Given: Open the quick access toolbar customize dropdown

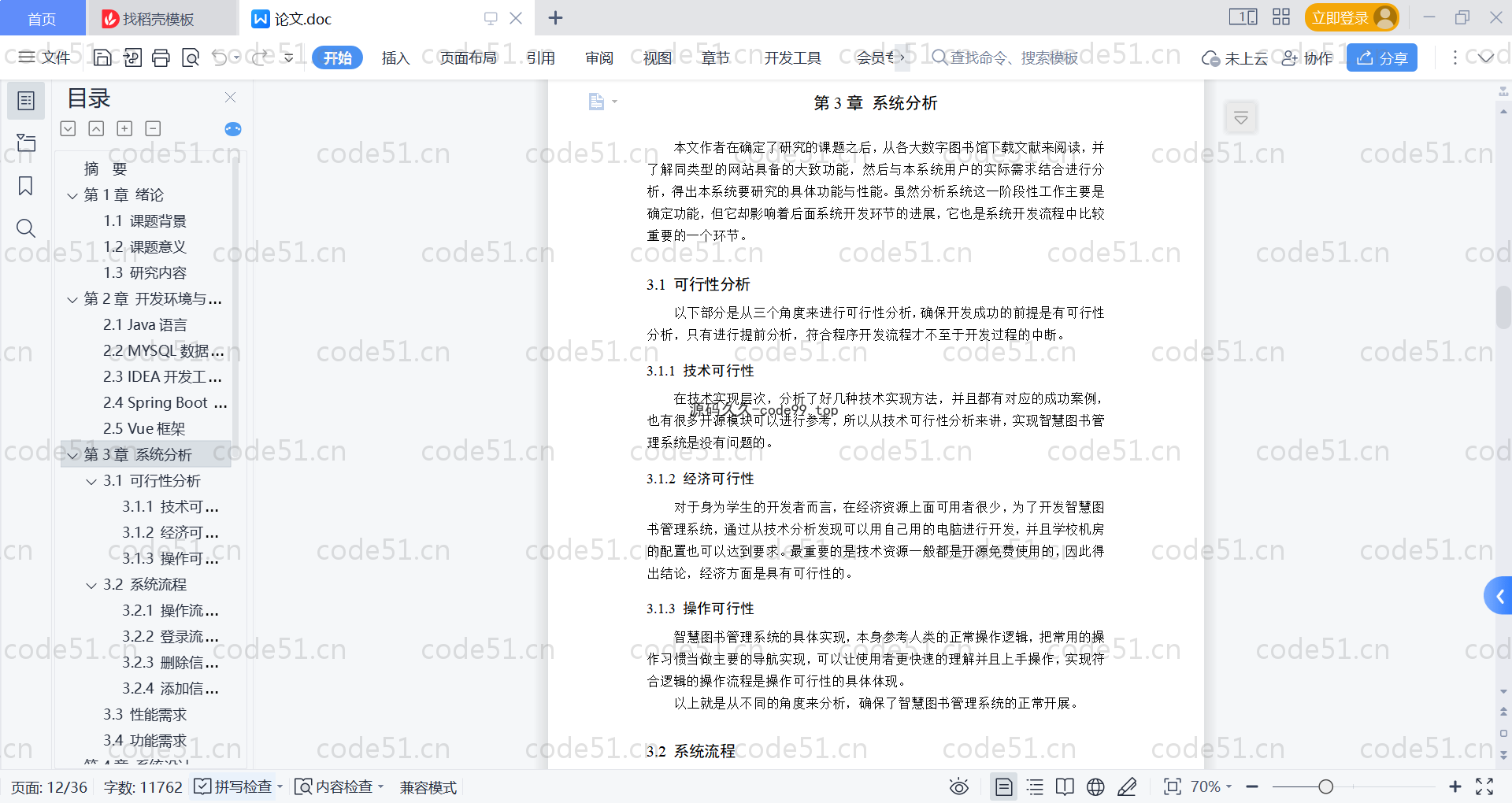Looking at the screenshot, I should [x=288, y=57].
